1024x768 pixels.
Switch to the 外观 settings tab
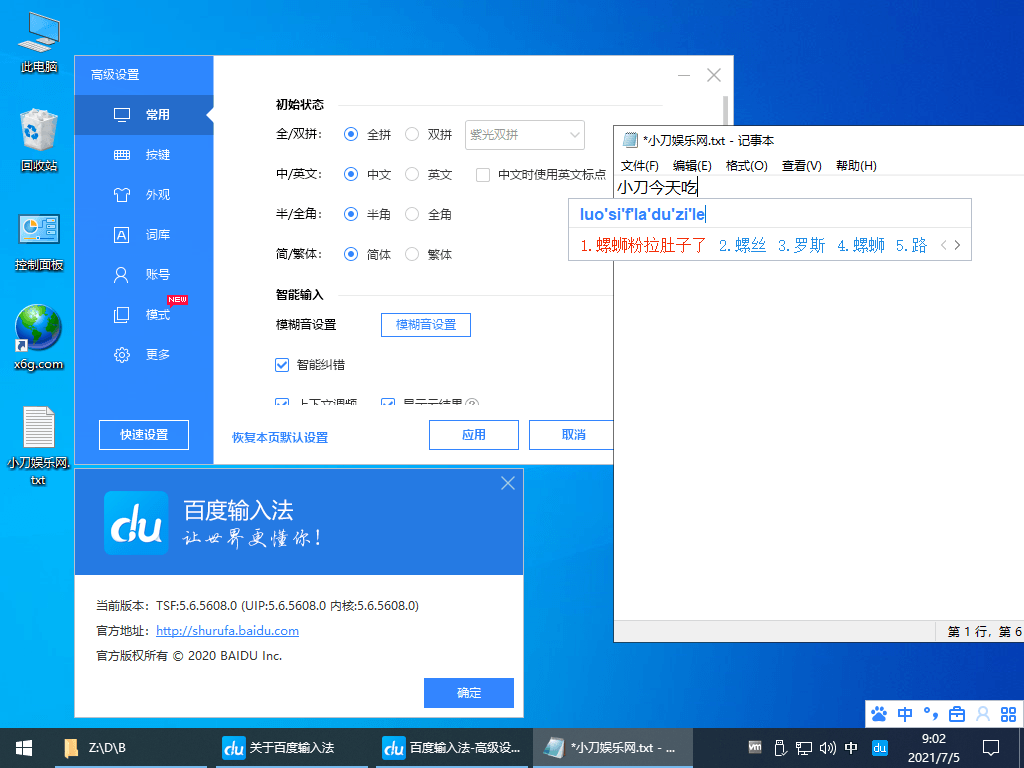coord(145,195)
